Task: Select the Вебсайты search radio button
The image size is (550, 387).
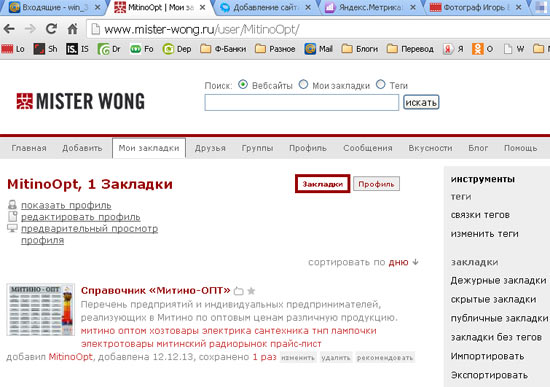Action: (x=243, y=85)
